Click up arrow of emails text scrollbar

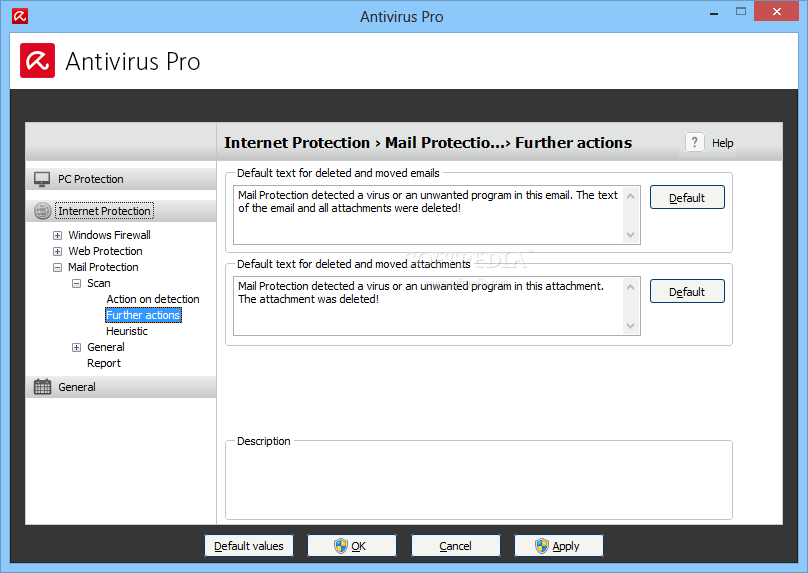[x=630, y=196]
